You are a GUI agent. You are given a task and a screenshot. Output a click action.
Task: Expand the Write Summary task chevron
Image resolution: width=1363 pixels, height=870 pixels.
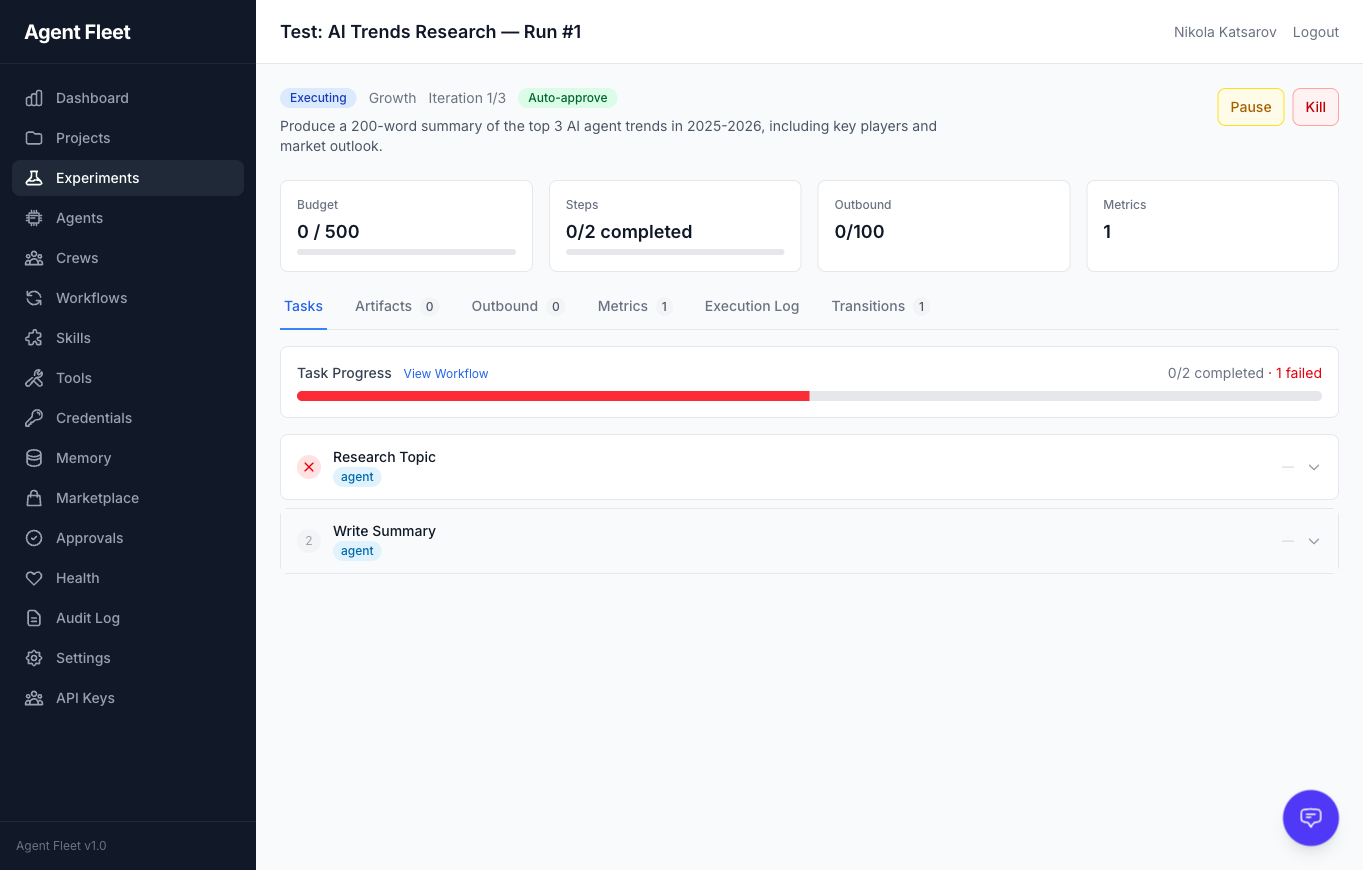pos(1314,541)
